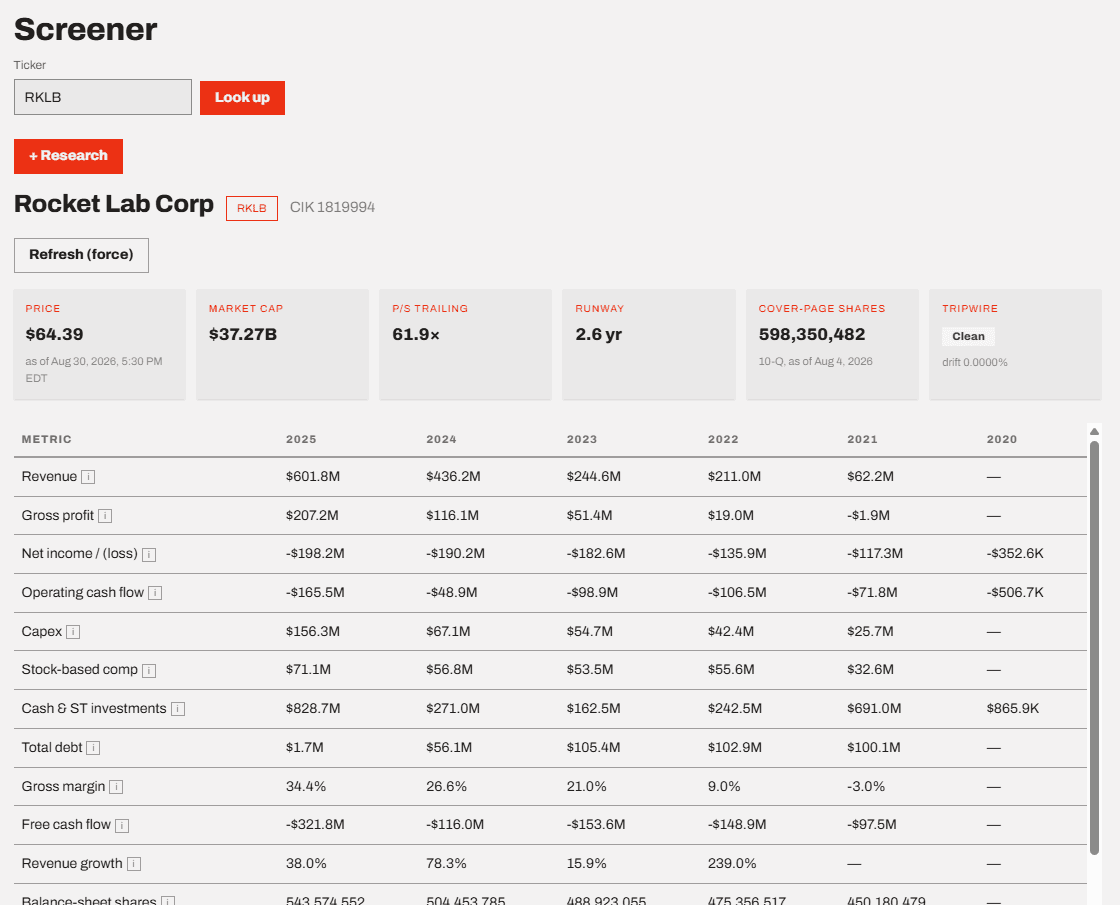
Task: Click the METRIC column header
Action: (x=46, y=439)
